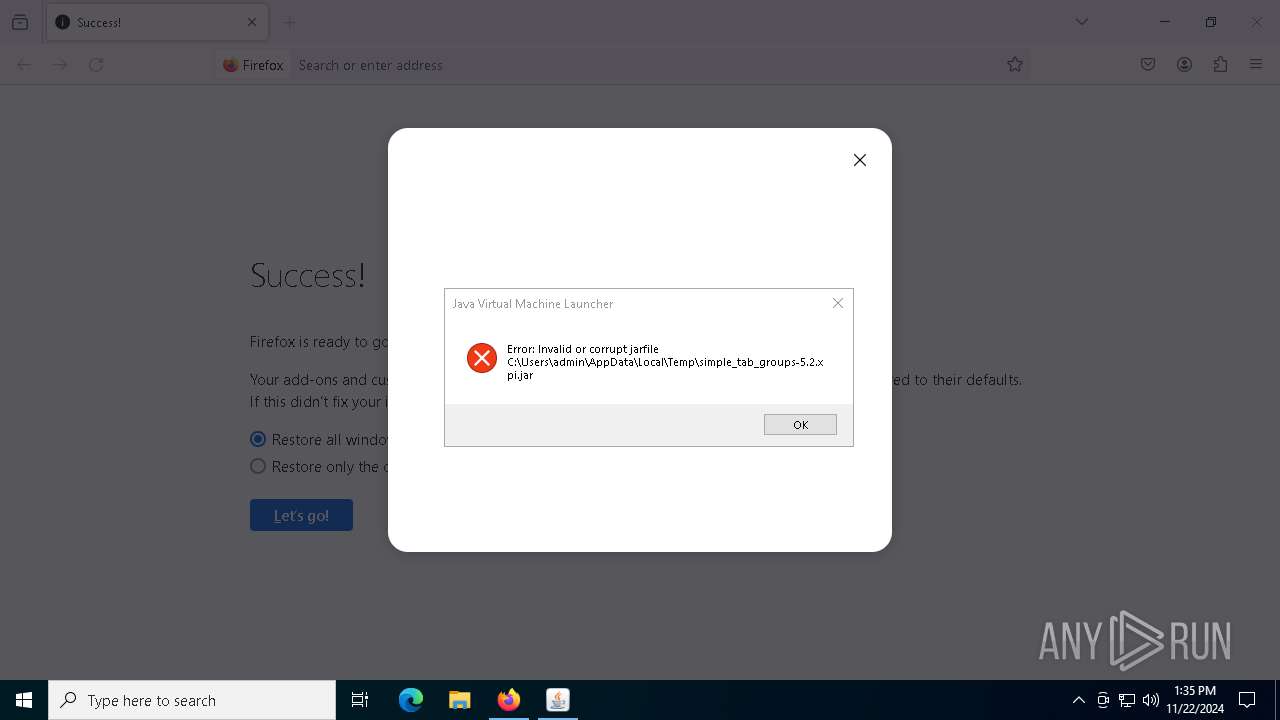Click the Let's go! button
Screen dimensions: 1280x720
(x=301, y=515)
